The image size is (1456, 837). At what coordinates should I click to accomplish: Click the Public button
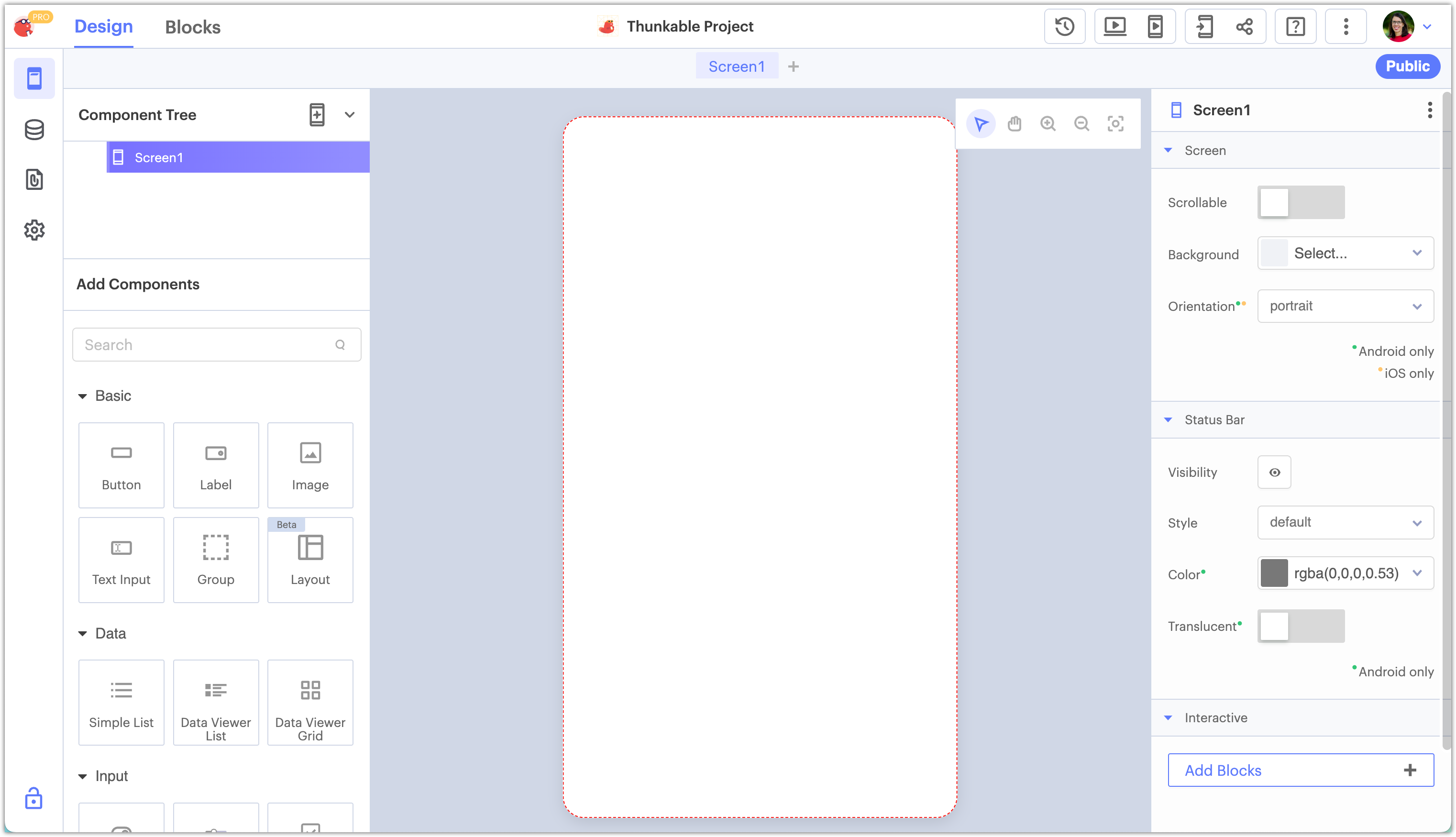1407,66
